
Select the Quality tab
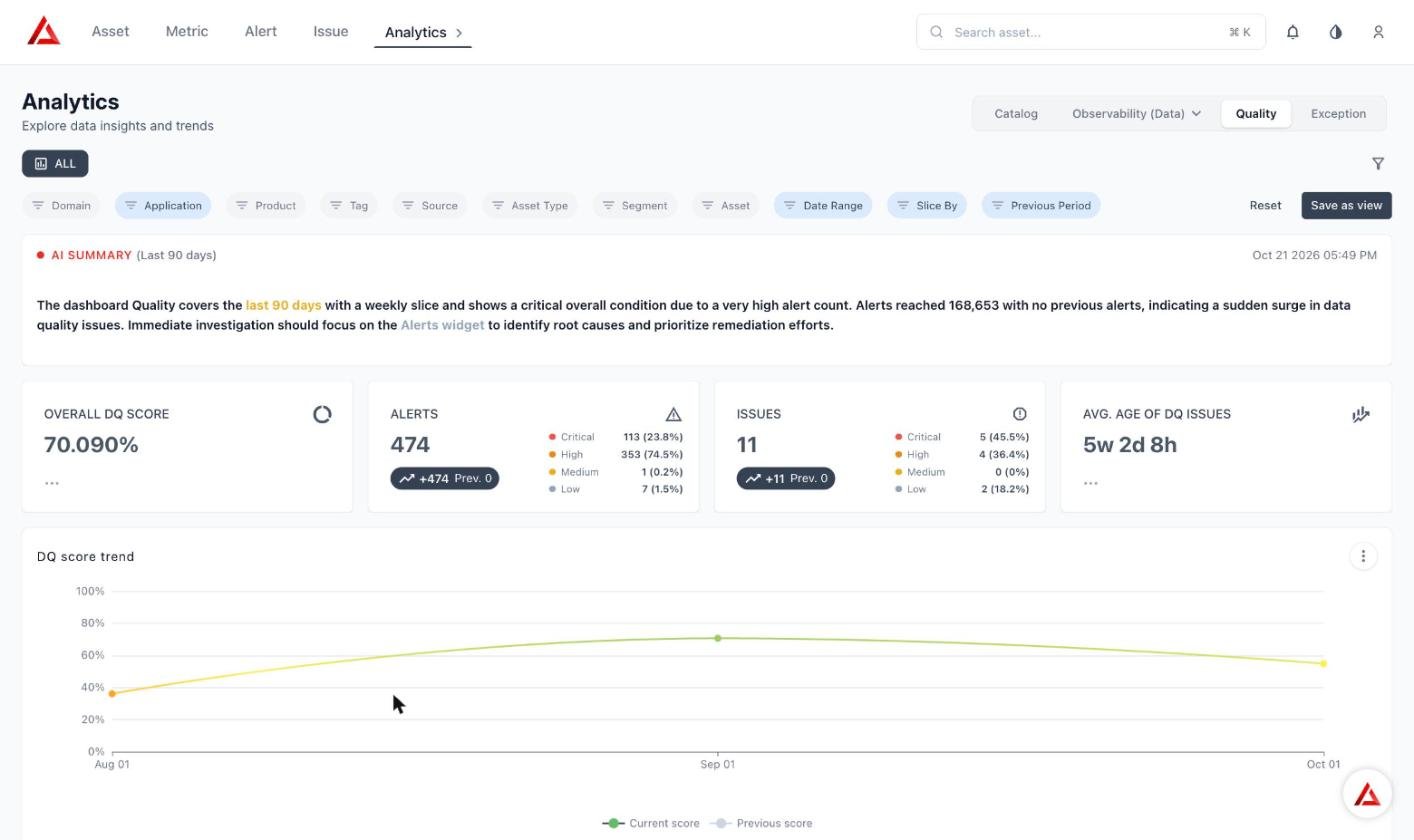(x=1256, y=113)
